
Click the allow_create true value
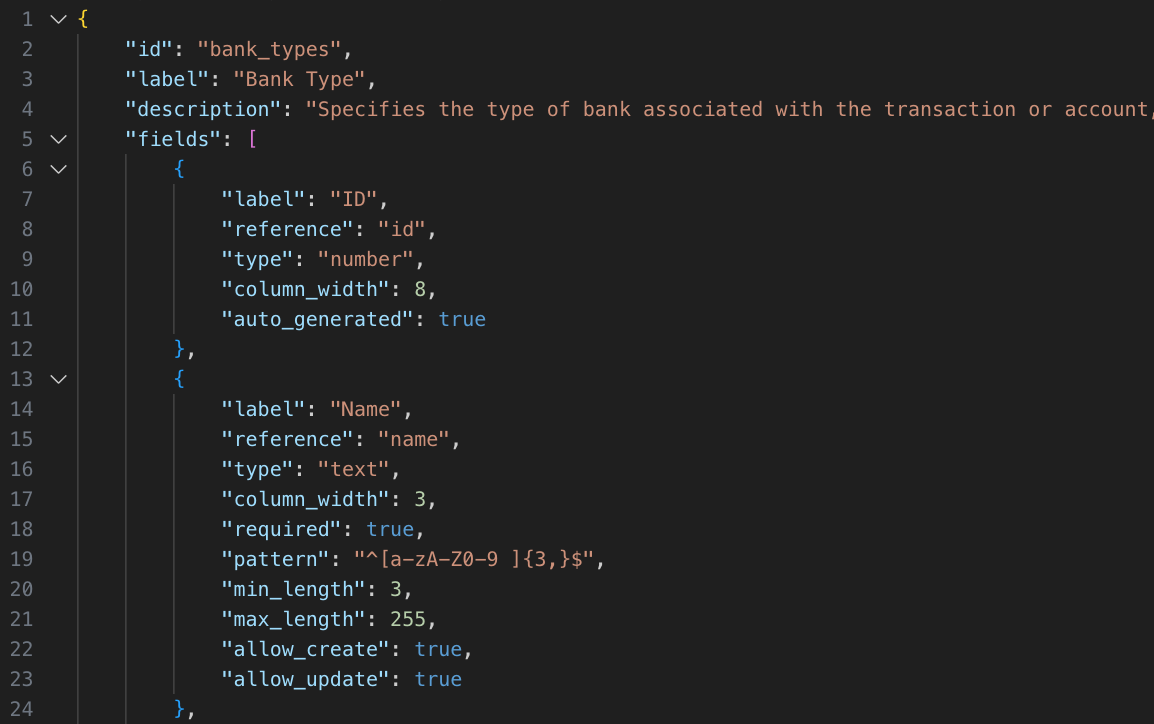coord(439,649)
